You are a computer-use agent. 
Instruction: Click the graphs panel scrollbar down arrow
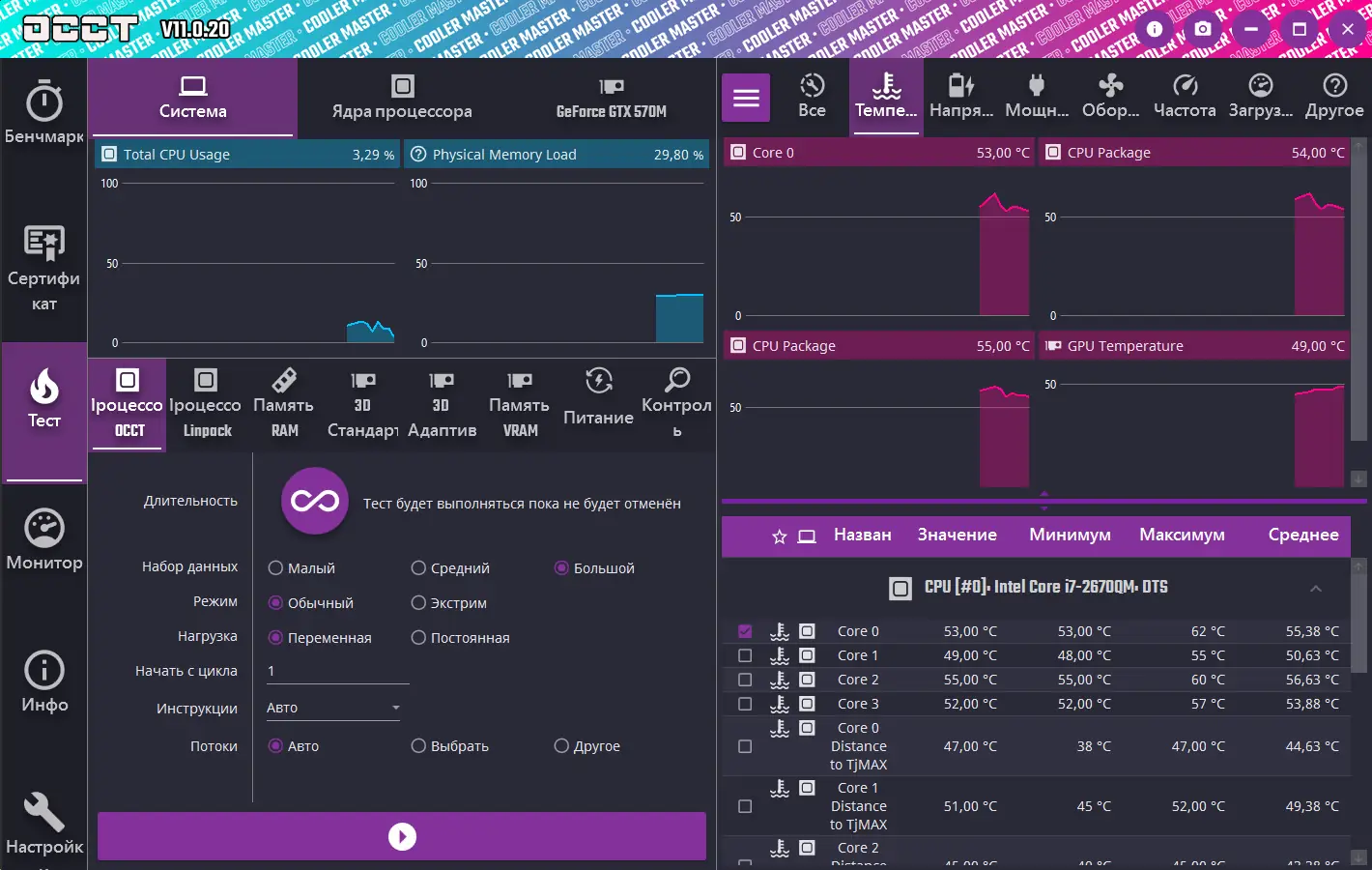[x=1358, y=478]
